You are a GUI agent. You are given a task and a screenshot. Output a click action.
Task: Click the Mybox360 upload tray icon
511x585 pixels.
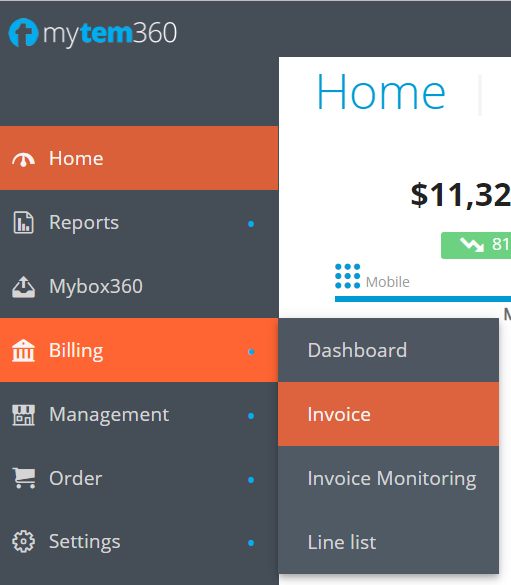tap(23, 287)
